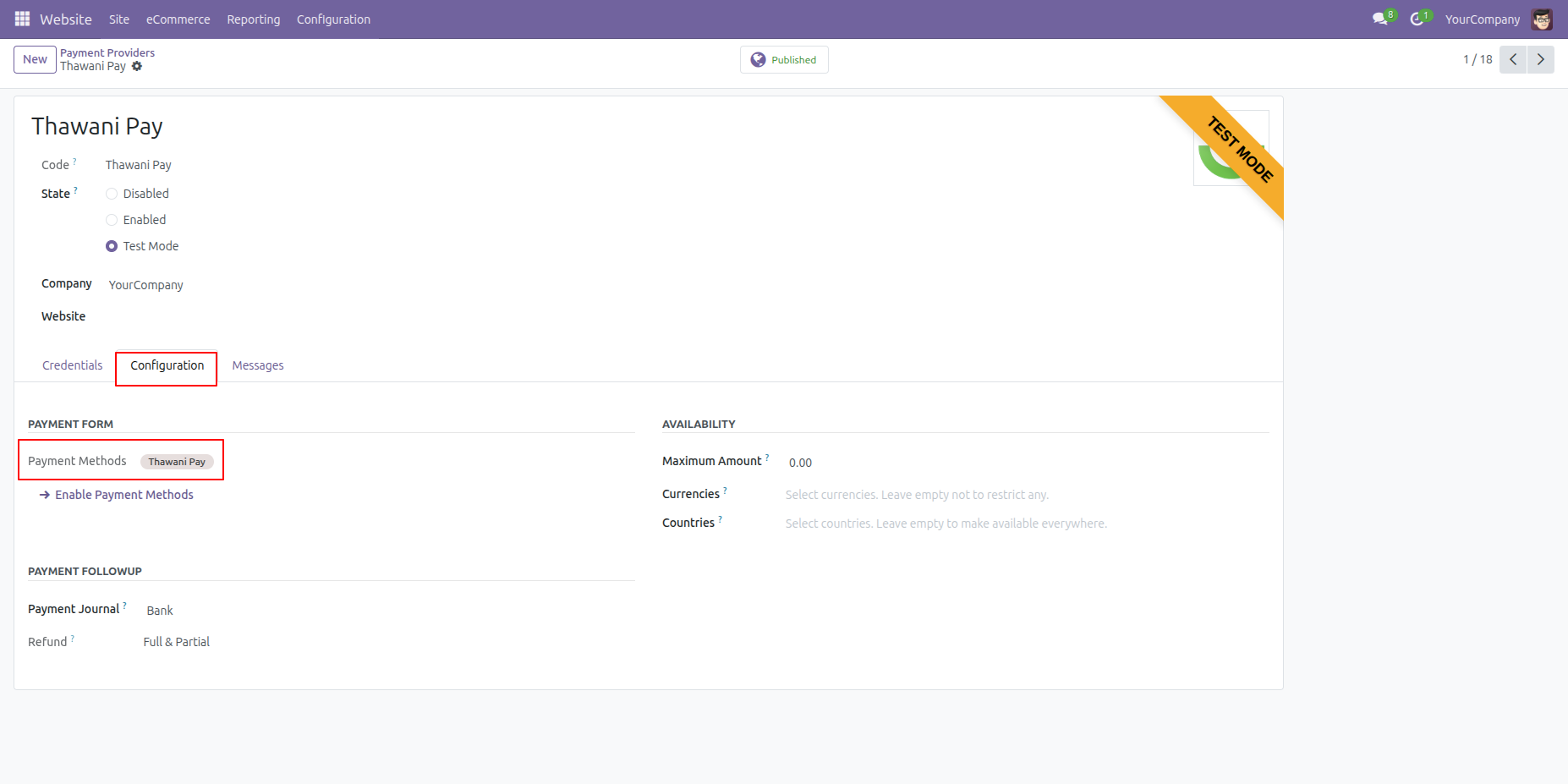
Task: Open the YourCompany company switcher
Action: 1483,19
